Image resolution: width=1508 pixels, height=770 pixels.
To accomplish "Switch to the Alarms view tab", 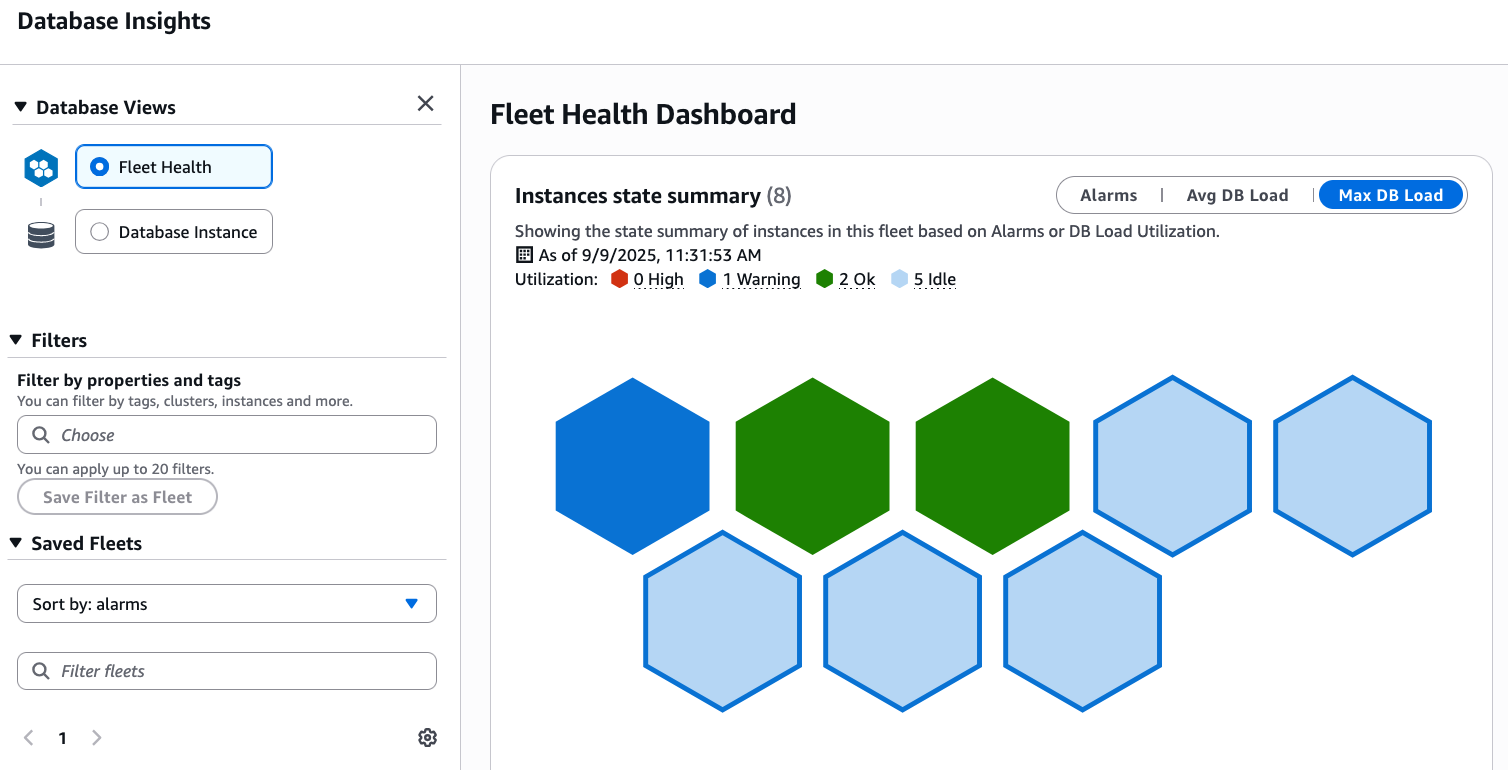I will coord(1108,196).
